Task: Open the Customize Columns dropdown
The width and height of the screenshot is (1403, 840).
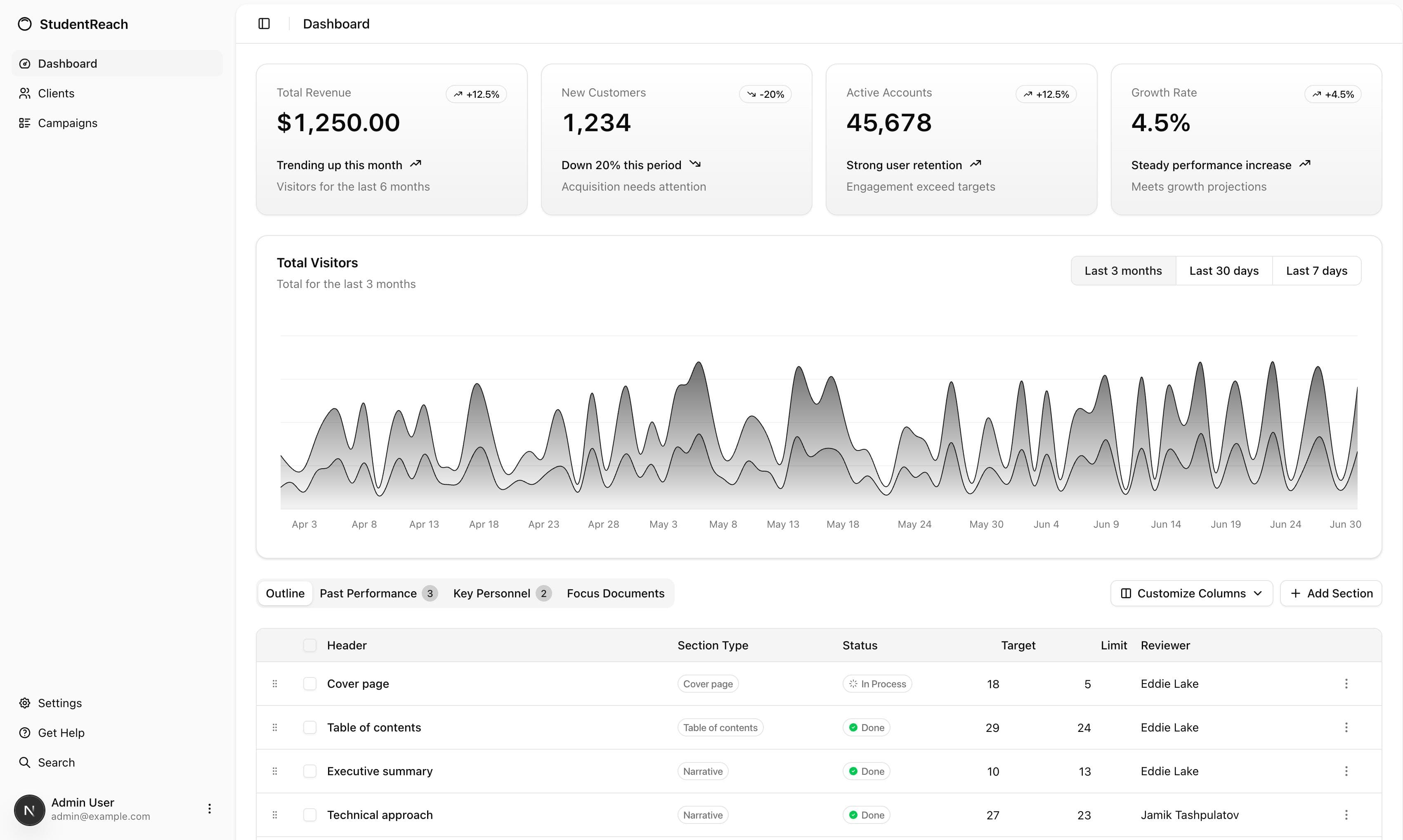Action: click(x=1191, y=593)
